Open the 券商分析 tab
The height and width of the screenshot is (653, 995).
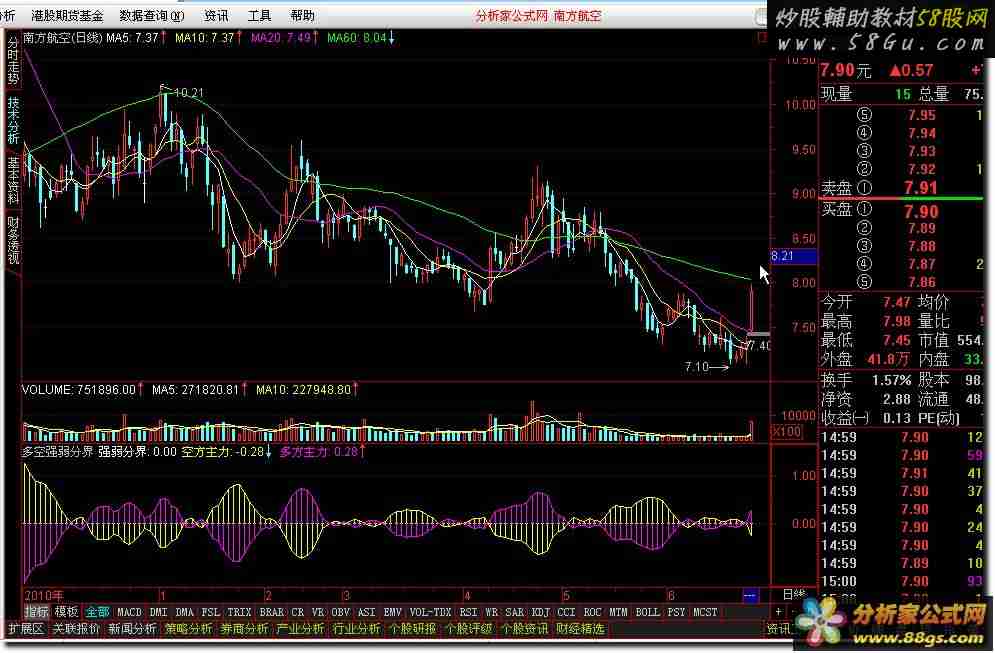[244, 628]
